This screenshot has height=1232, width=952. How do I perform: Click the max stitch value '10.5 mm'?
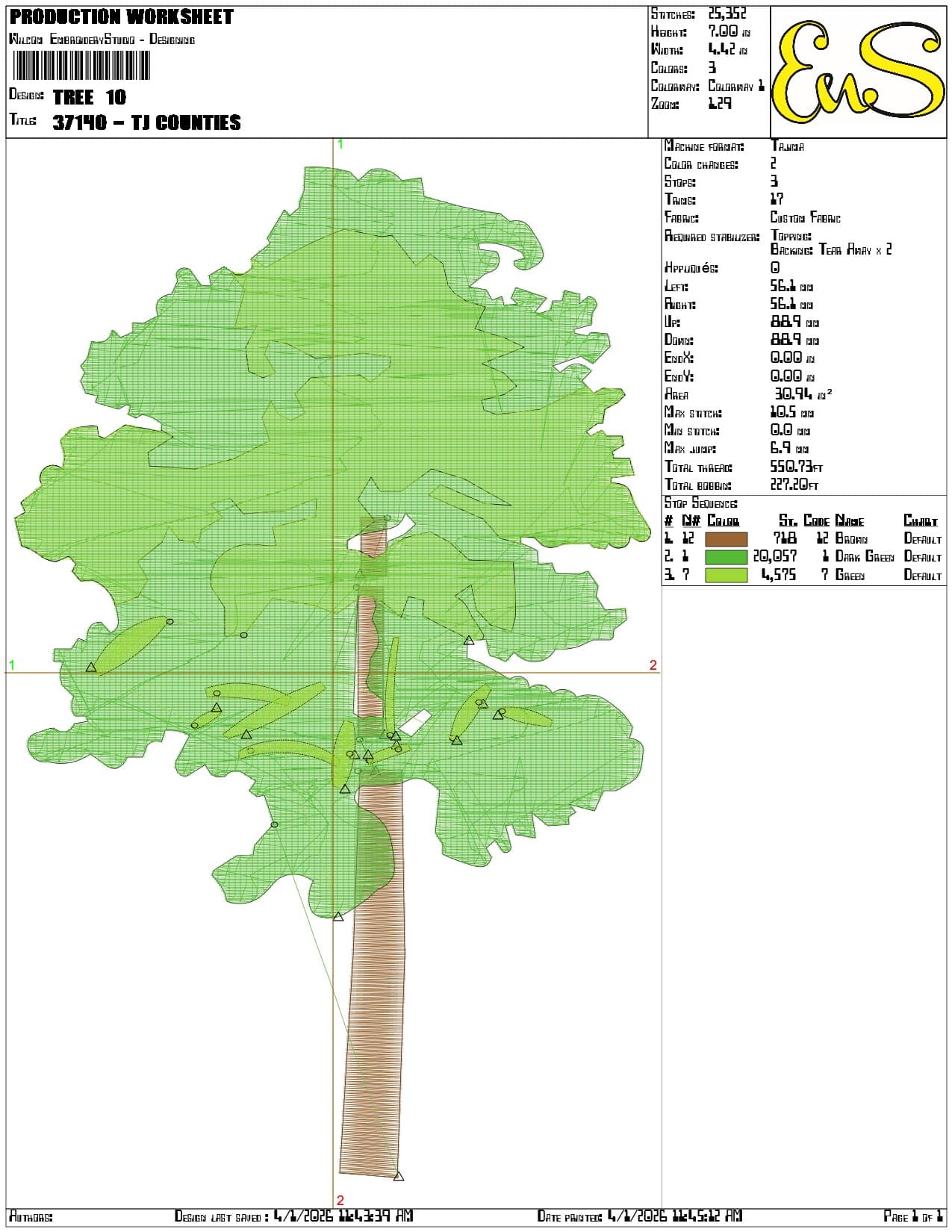coord(792,412)
